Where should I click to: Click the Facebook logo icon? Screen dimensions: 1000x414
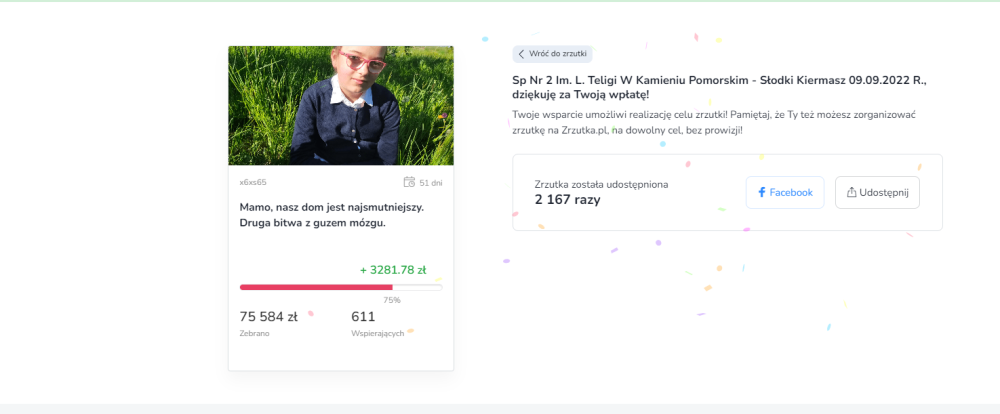point(761,192)
